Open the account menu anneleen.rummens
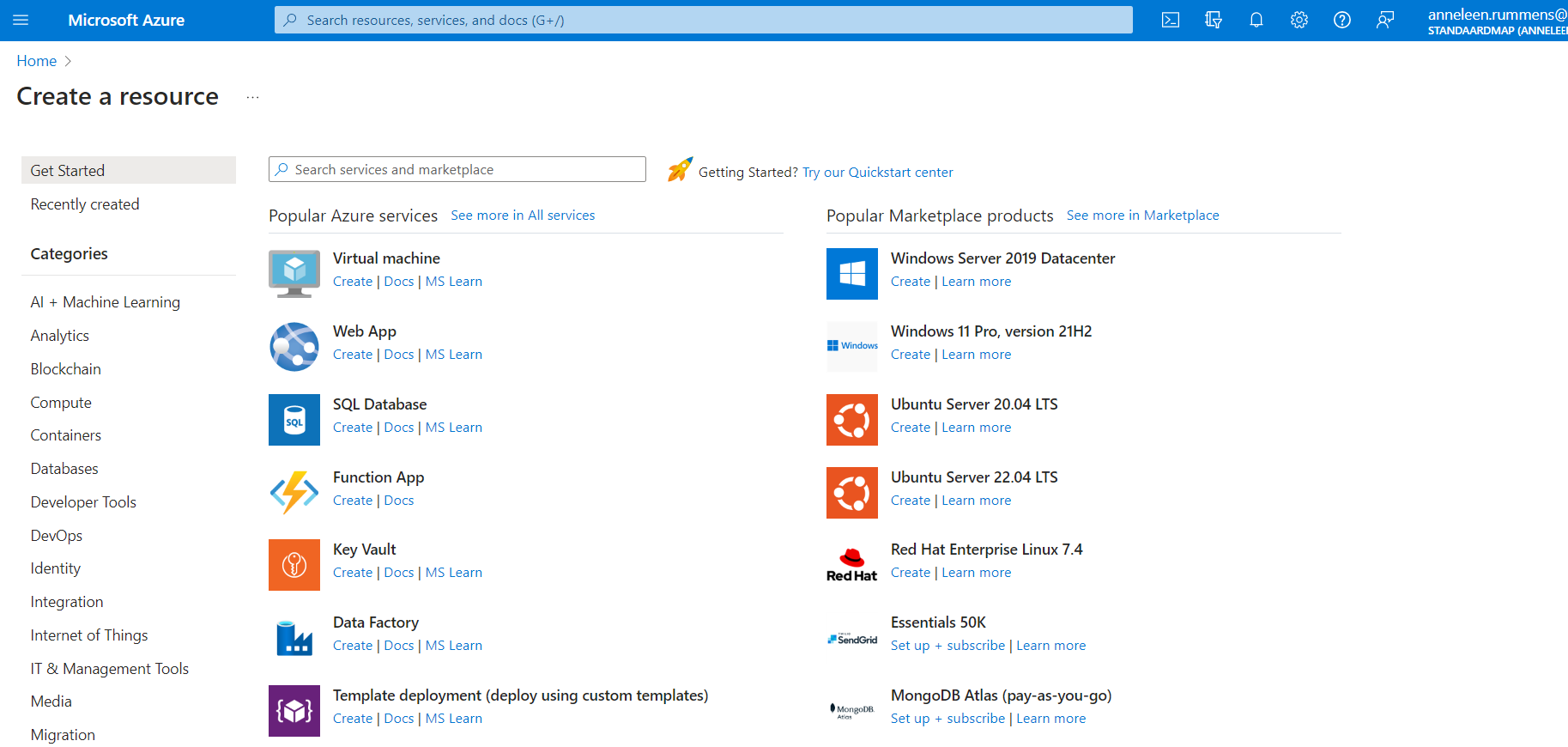The height and width of the screenshot is (747, 1568). tap(1497, 21)
